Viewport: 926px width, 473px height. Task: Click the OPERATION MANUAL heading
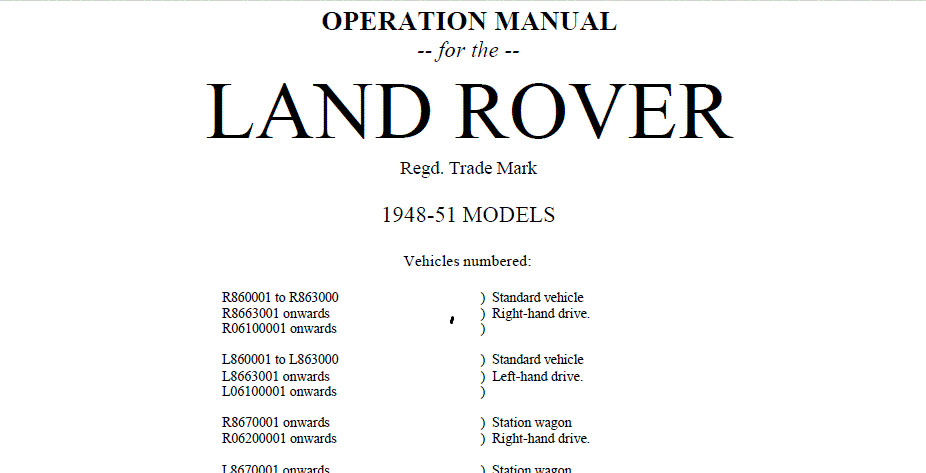[469, 21]
